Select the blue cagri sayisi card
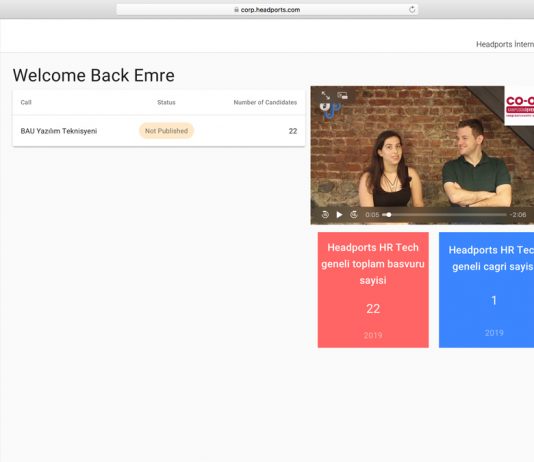This screenshot has height=462, width=534. 486,290
